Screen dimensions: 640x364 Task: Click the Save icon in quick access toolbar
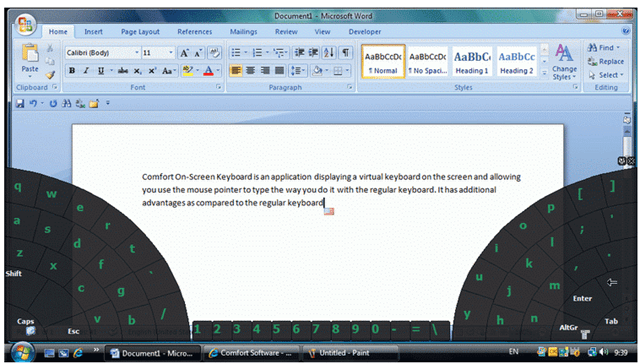(x=20, y=104)
